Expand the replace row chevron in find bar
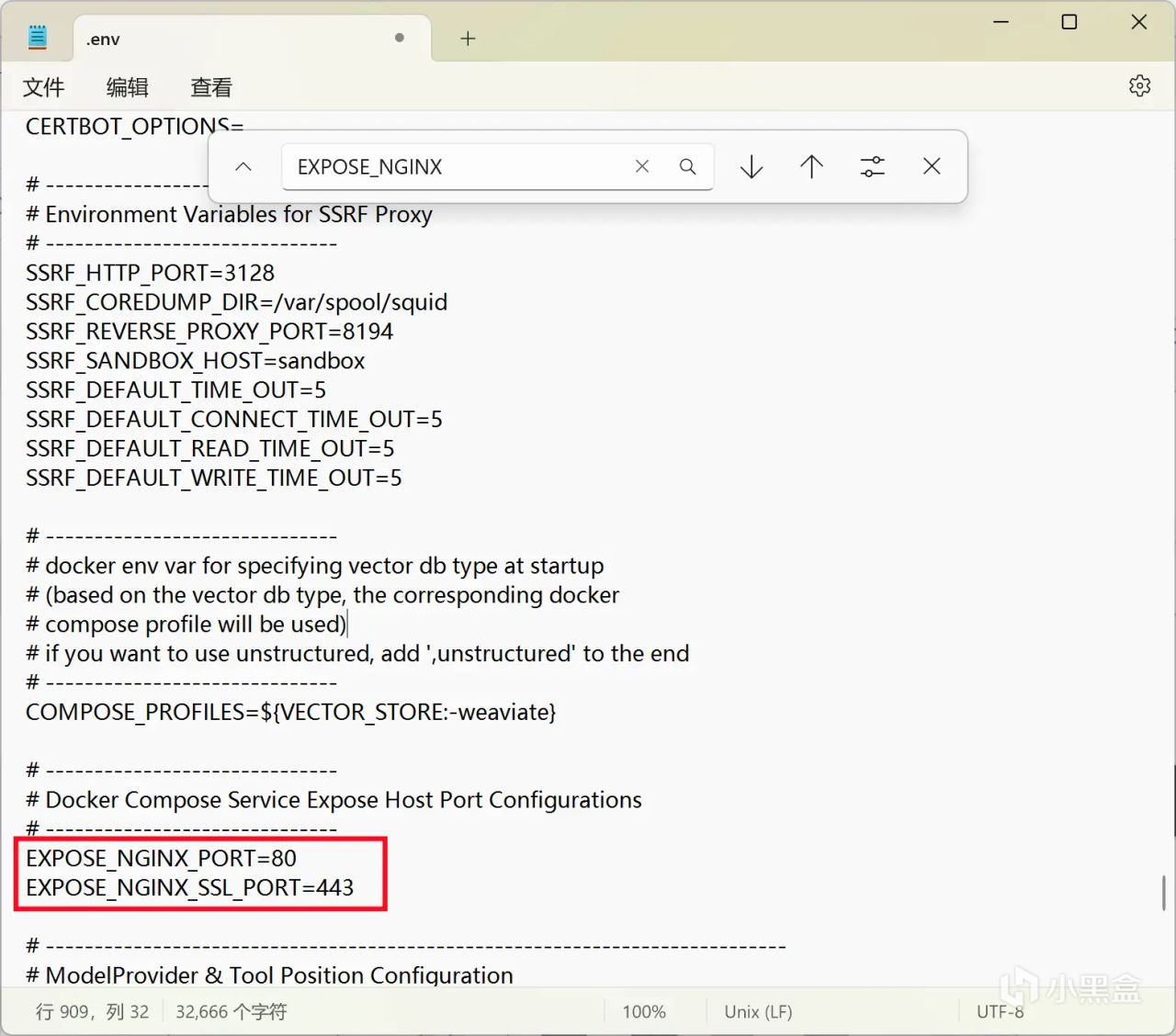Viewport: 1176px width, 1036px height. pyautogui.click(x=243, y=166)
